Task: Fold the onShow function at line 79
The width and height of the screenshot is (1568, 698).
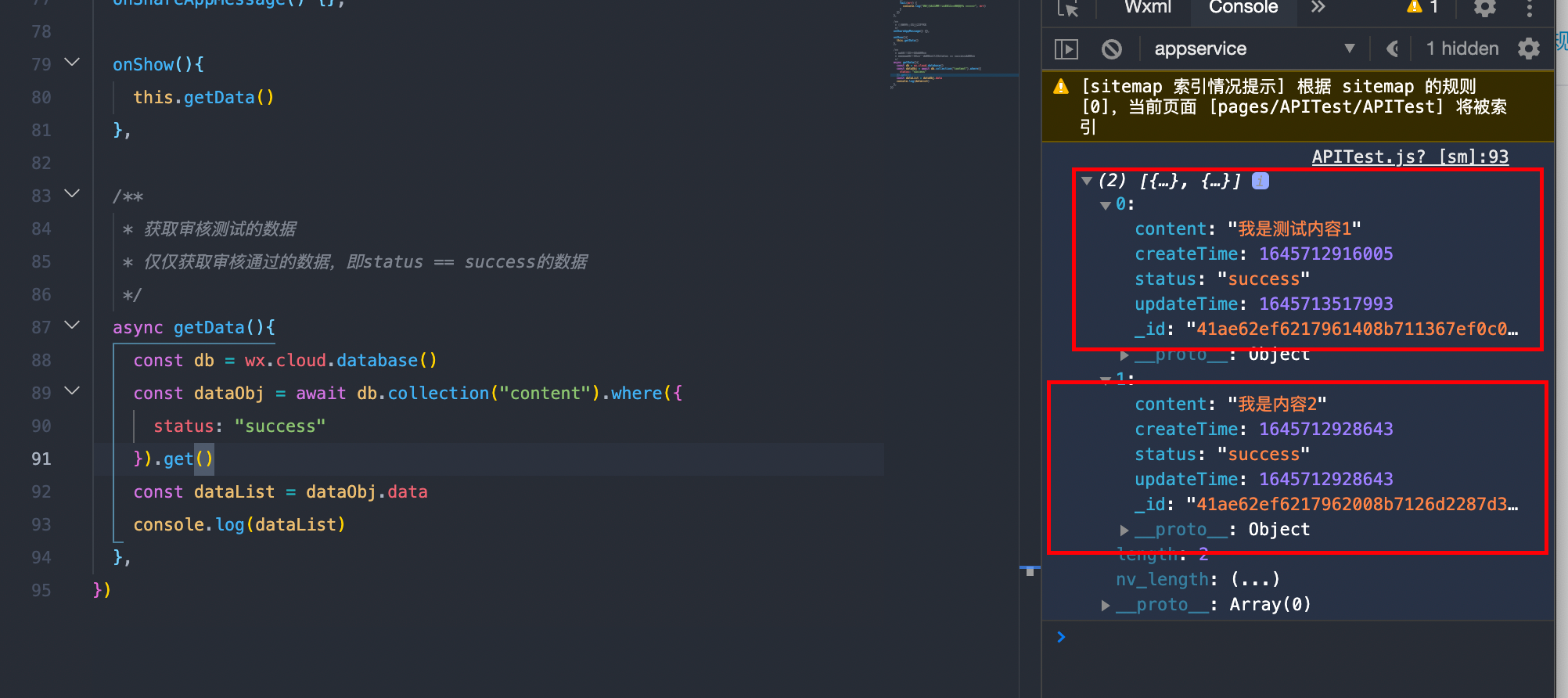Action: (72, 62)
